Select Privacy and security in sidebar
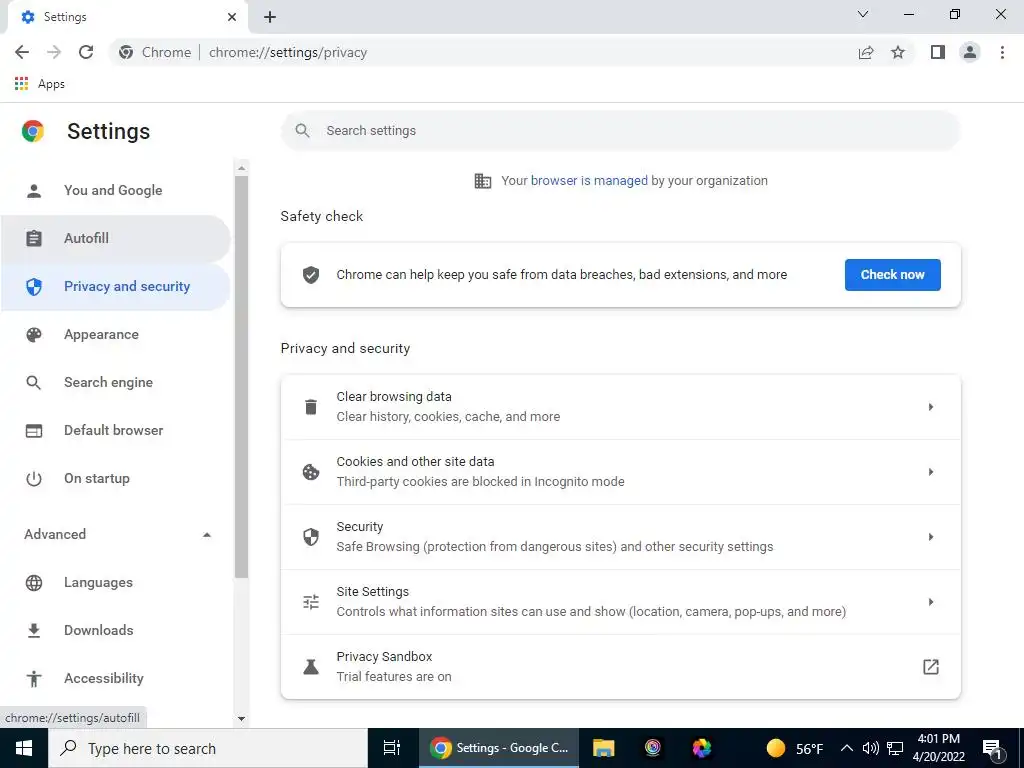The height and width of the screenshot is (768, 1024). (x=116, y=287)
